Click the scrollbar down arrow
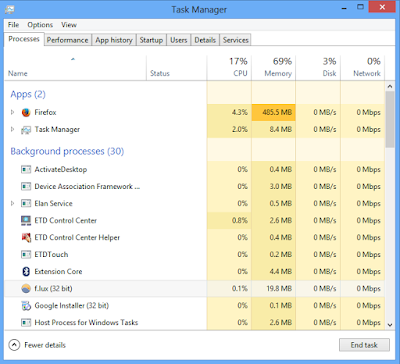Image resolution: width=400 pixels, height=364 pixels. [390, 324]
